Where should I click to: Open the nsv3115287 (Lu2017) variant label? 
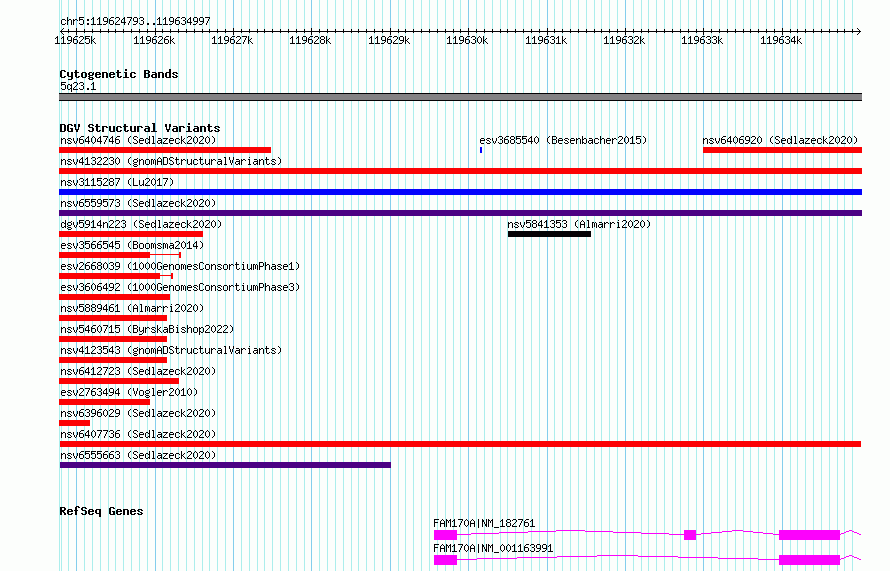[117, 182]
